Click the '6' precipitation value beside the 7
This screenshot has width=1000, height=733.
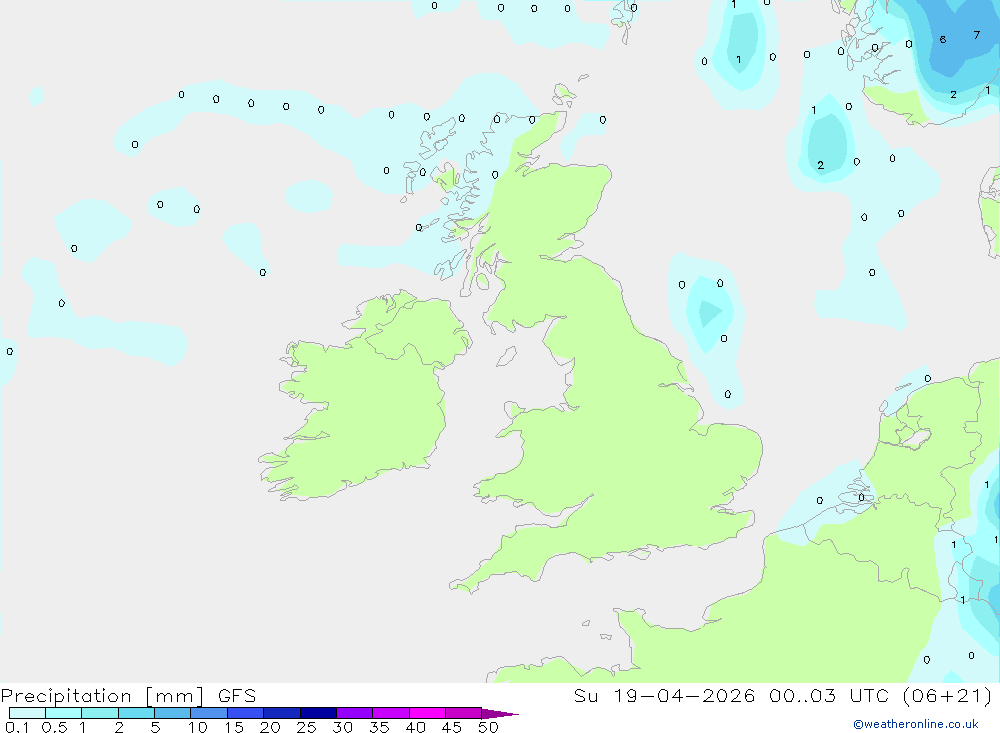pyautogui.click(x=943, y=40)
